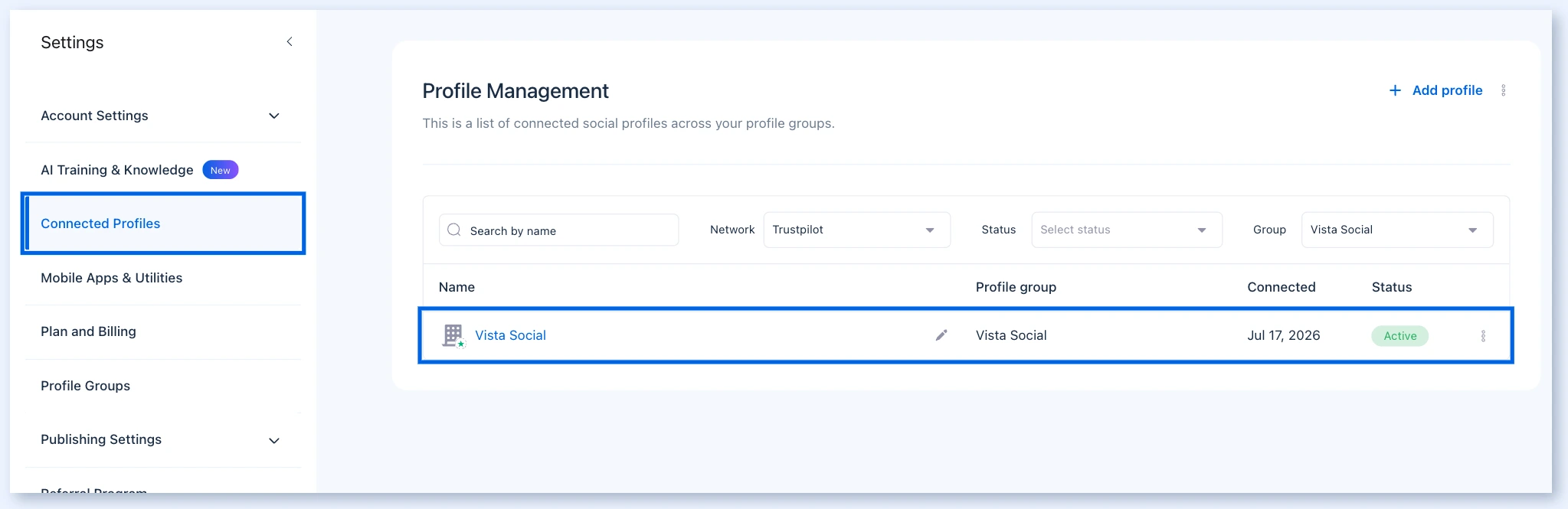Collapse the Settings sidebar with the back chevron
Screen dimensions: 1568x509
tap(290, 42)
